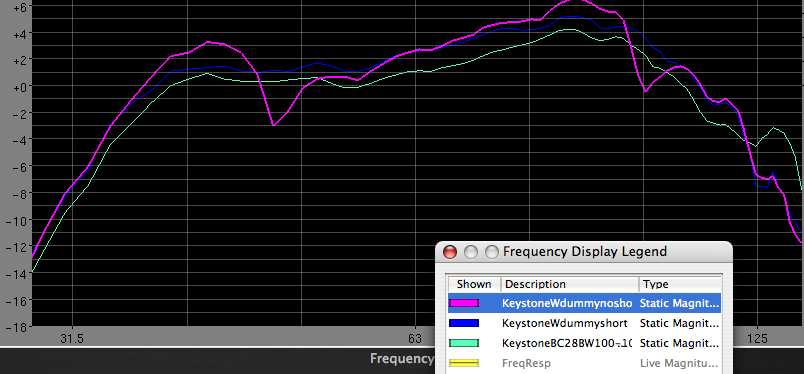
Task: Sort legend by the Description column header
Action: [570, 284]
